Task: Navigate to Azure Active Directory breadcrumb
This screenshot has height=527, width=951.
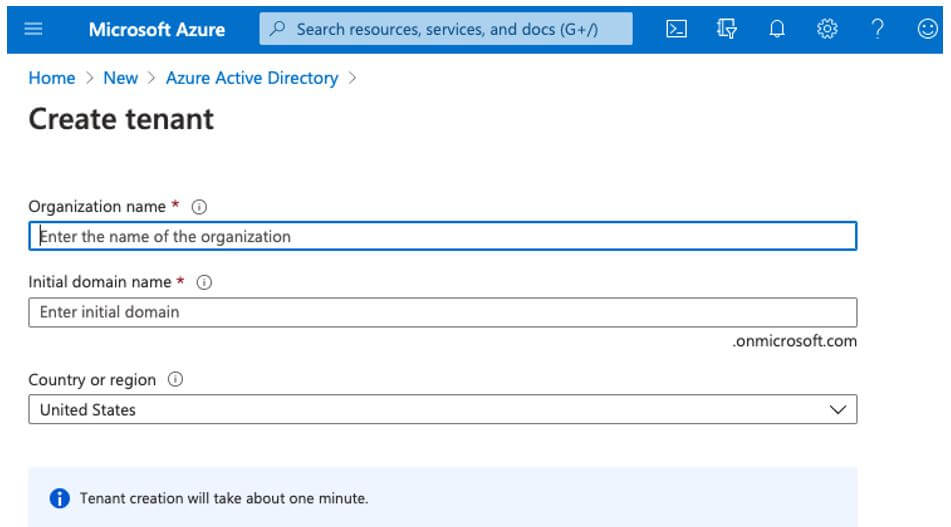Action: coord(252,78)
